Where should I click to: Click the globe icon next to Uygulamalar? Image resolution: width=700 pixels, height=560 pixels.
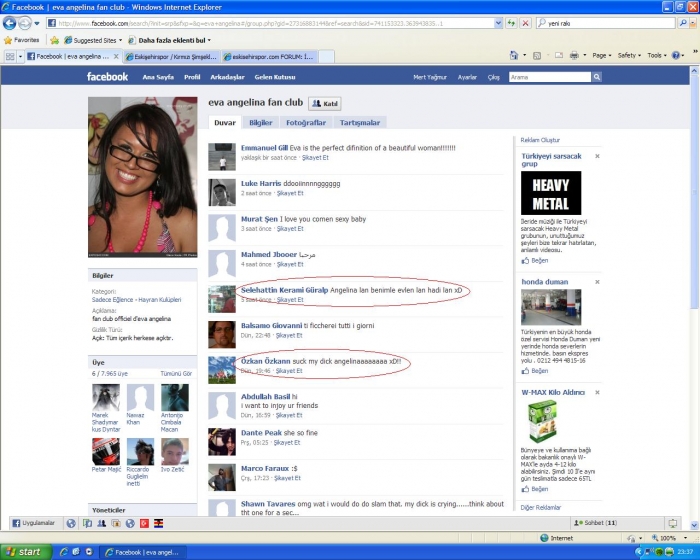[71, 523]
